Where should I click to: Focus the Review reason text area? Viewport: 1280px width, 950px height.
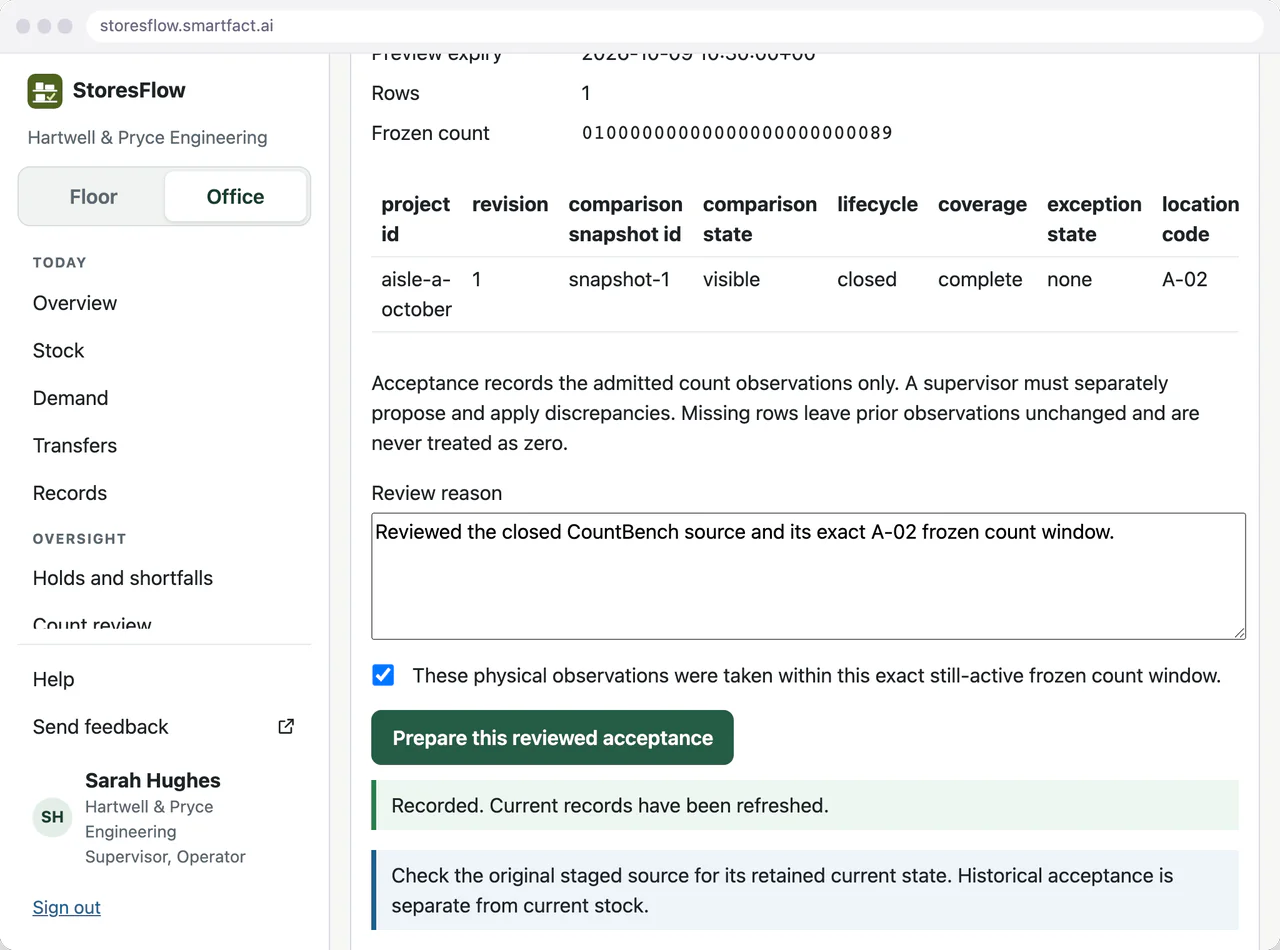(x=808, y=576)
